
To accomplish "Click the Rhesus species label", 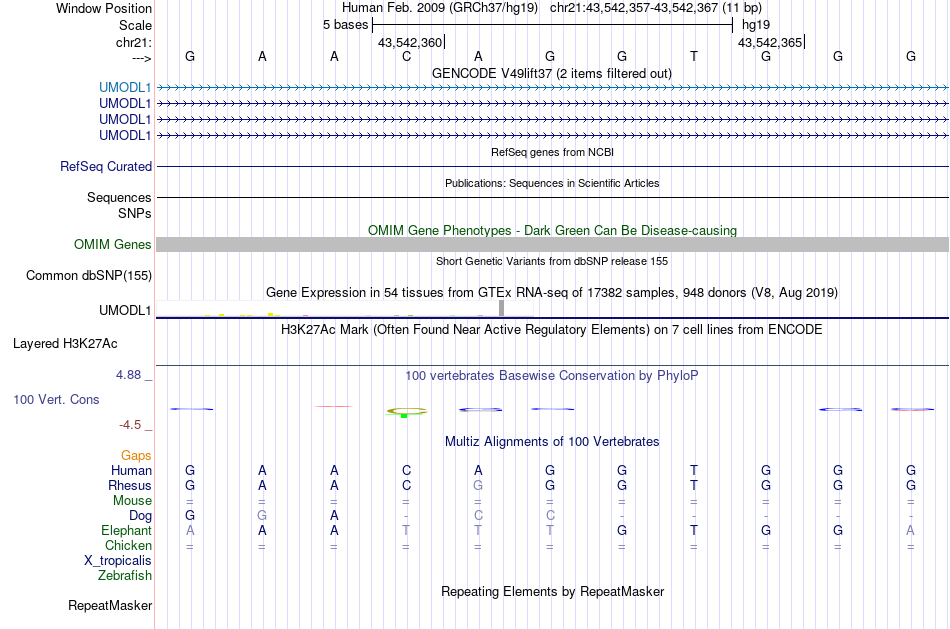I will pos(130,485).
